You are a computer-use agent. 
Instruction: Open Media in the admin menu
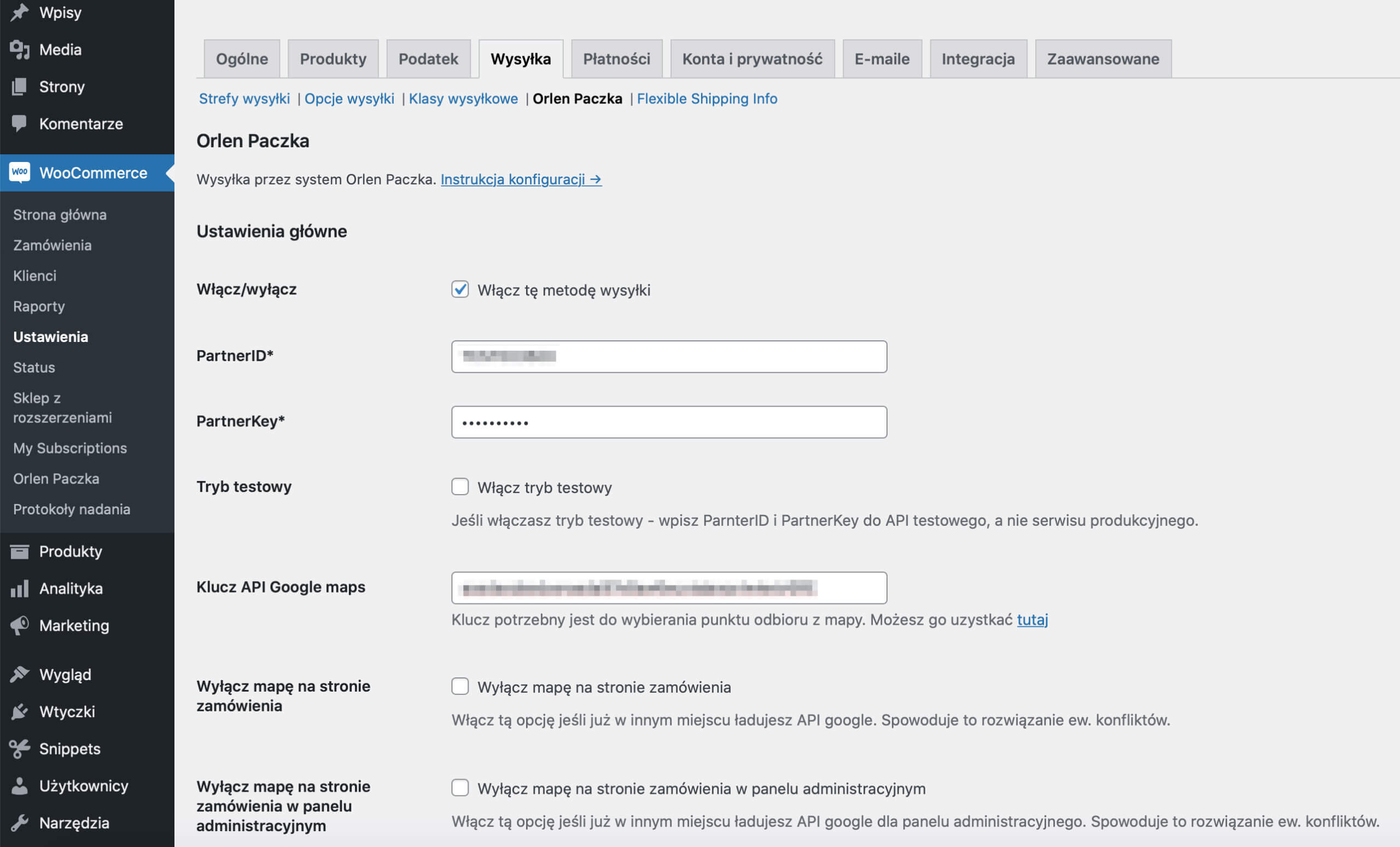coord(60,49)
